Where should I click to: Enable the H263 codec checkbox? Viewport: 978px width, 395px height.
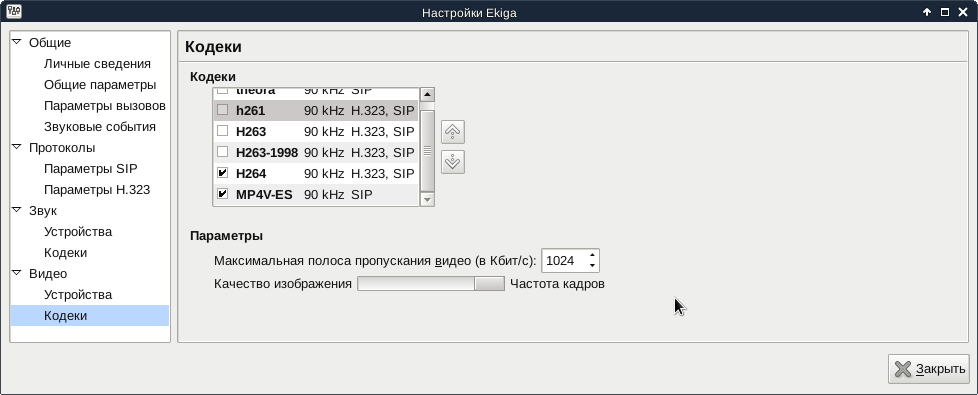coord(222,131)
